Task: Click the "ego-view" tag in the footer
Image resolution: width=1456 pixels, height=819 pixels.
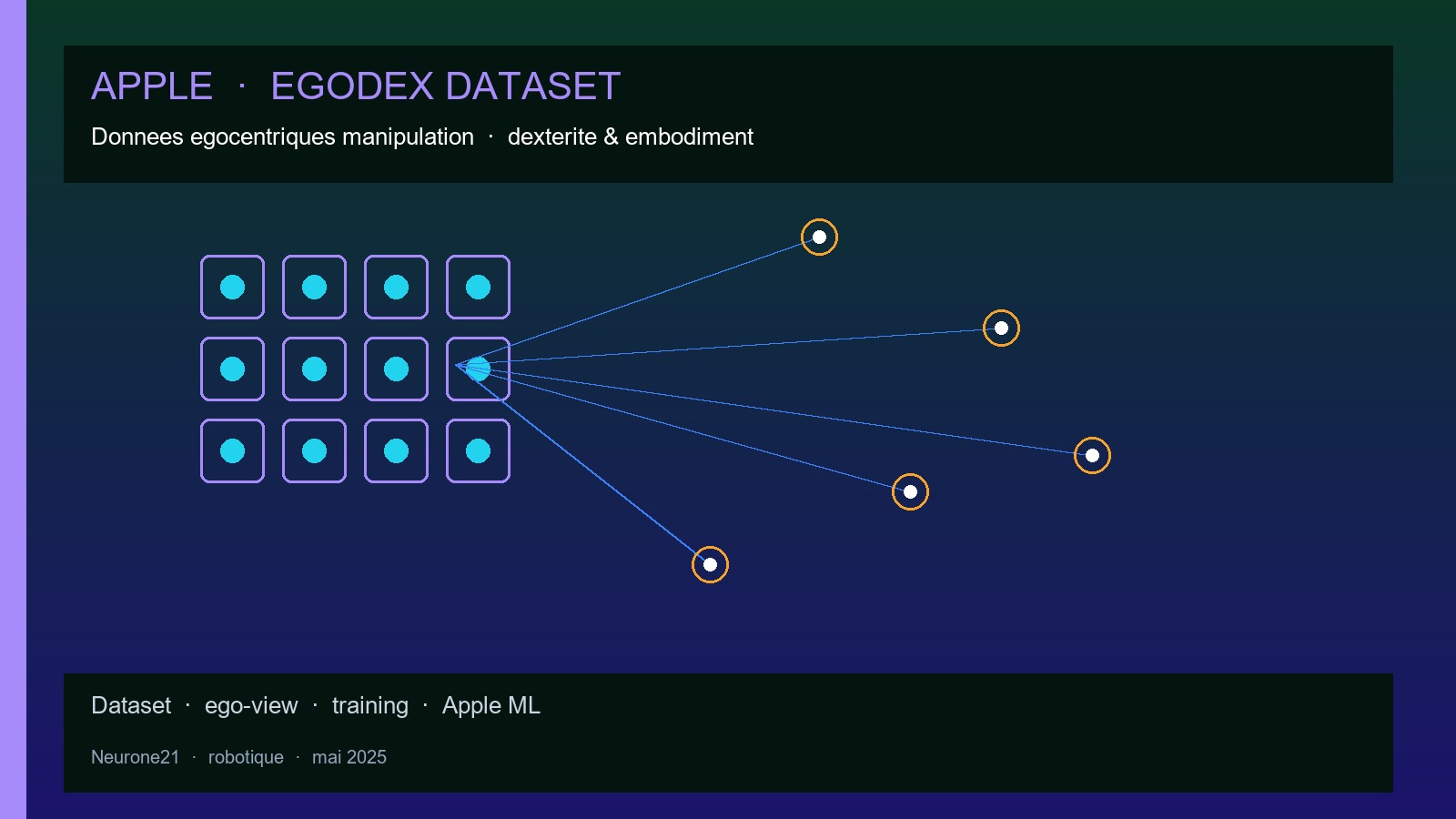Action: point(251,705)
